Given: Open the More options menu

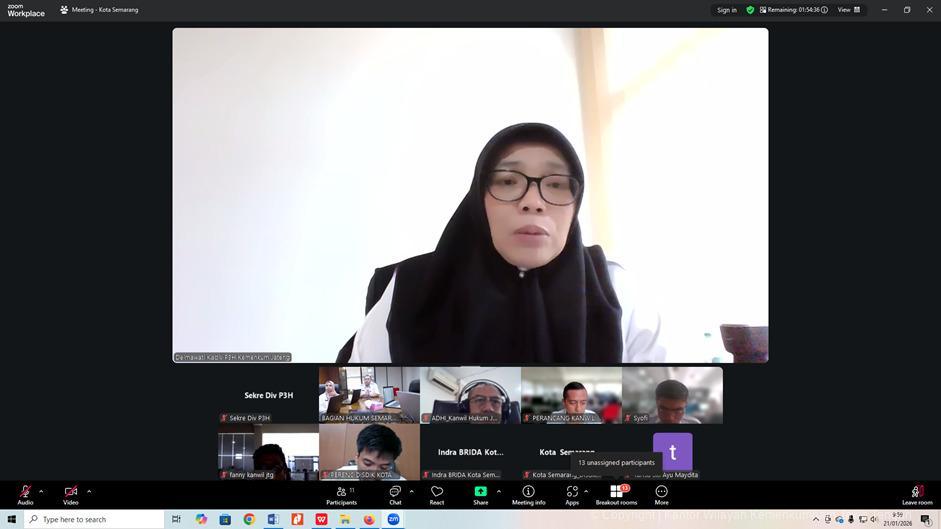Looking at the screenshot, I should point(661,495).
